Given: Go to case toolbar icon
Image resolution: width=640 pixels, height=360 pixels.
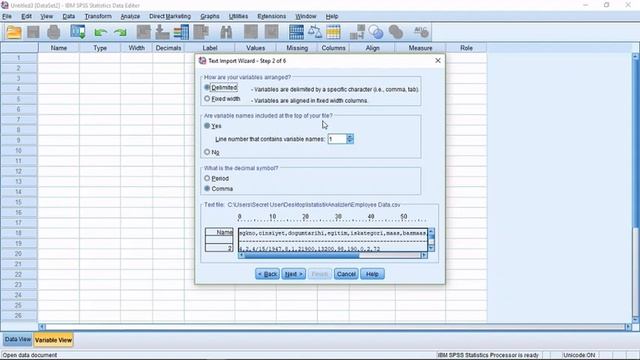Looking at the screenshot, I should [x=143, y=32].
